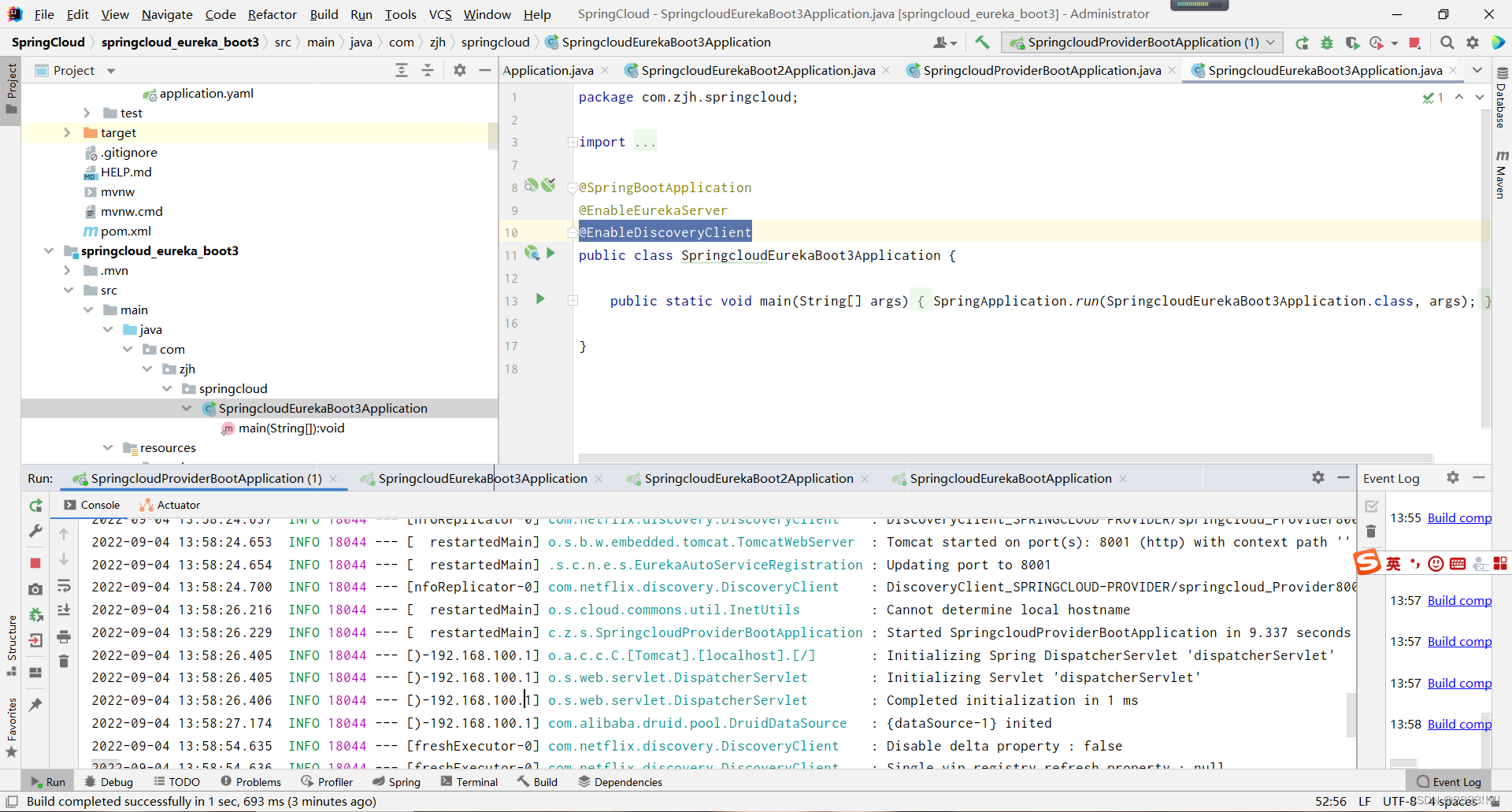
Task: Click LF line separator in status bar
Action: pyautogui.click(x=1365, y=801)
